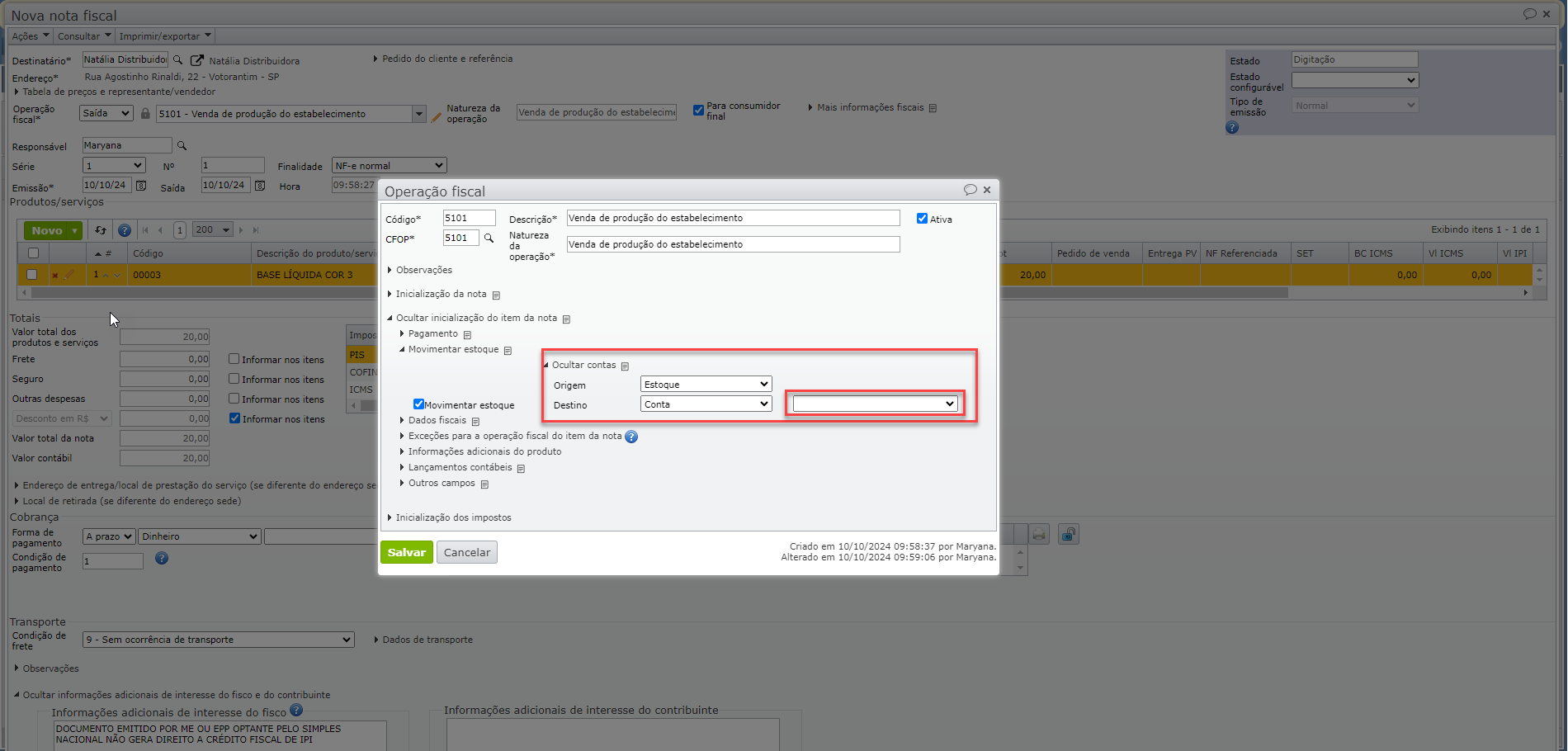
Task: Expand the Observações section in the dialog
Action: click(x=420, y=271)
